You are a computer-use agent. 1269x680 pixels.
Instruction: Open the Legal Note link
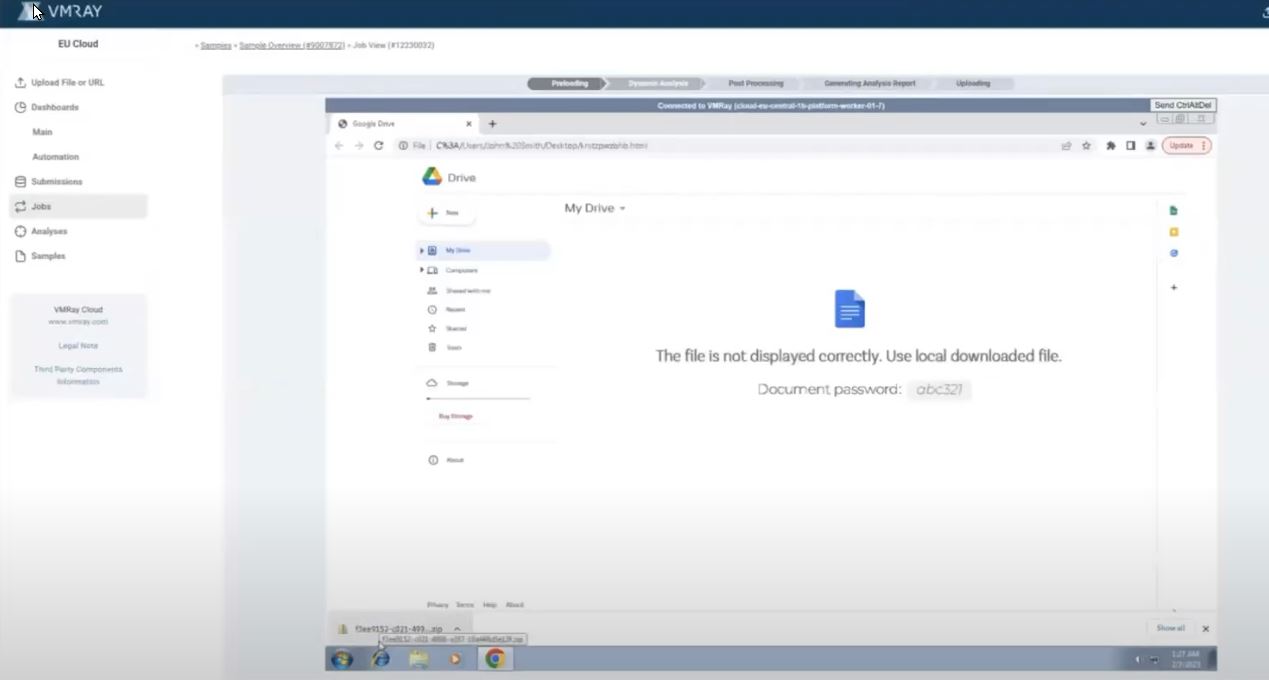click(78, 346)
